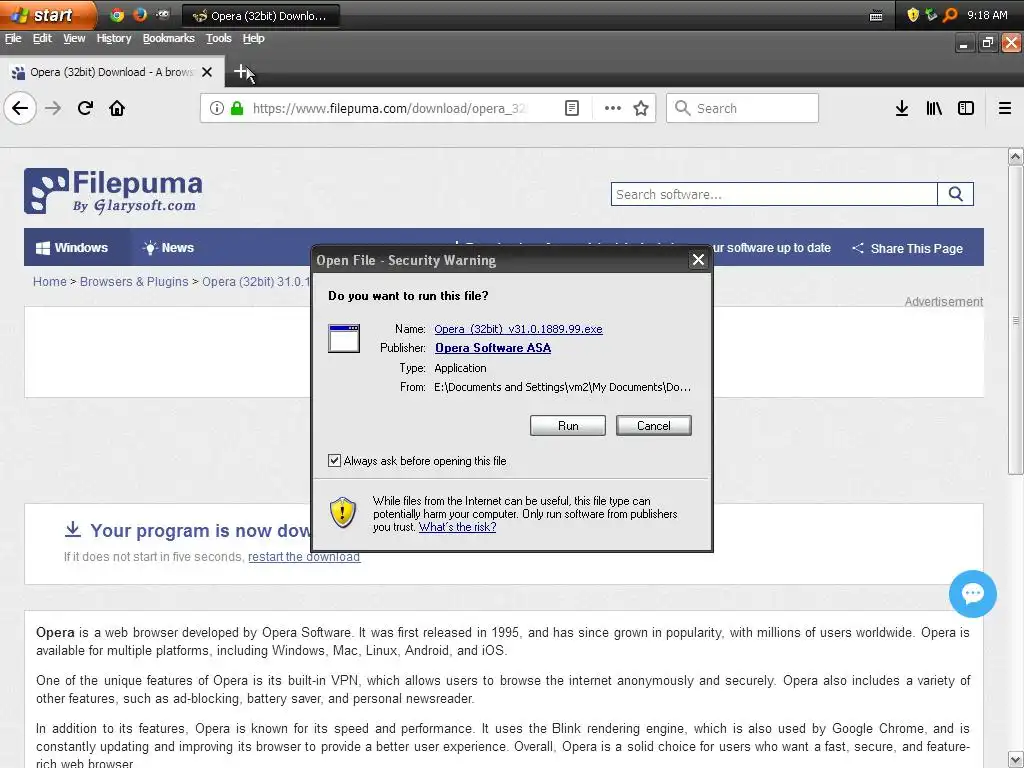Click Share This Page
This screenshot has width=1024, height=768.
pyautogui.click(x=907, y=248)
